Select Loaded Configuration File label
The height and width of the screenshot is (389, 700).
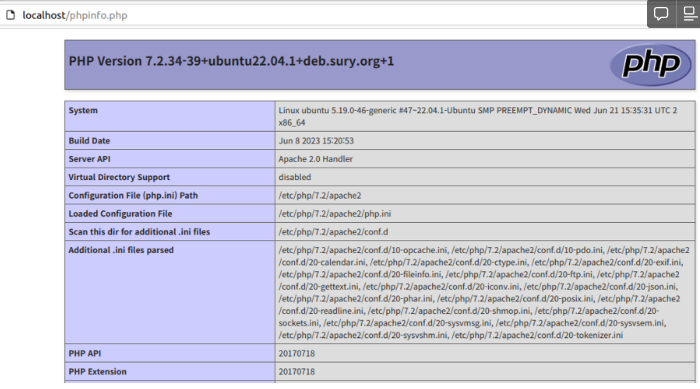pyautogui.click(x=120, y=214)
